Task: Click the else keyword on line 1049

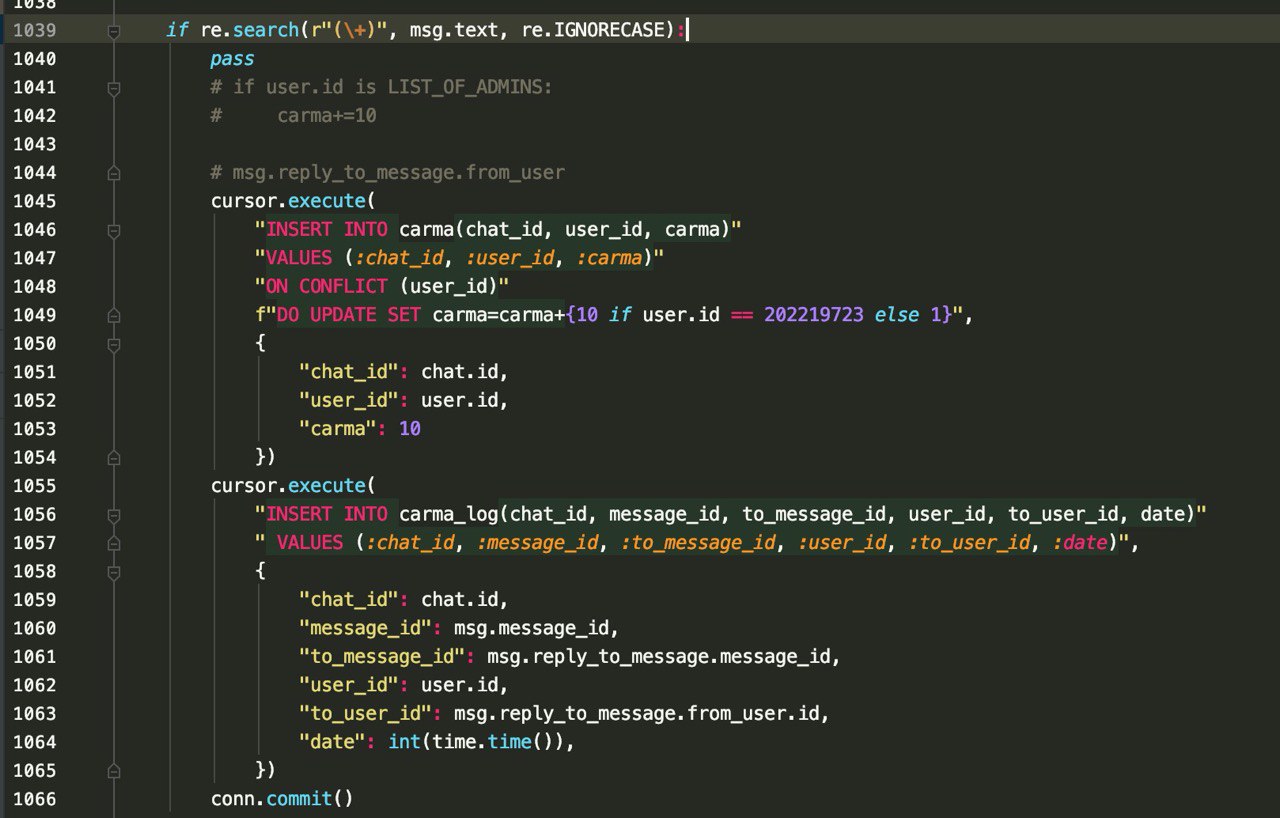Action: click(x=897, y=315)
